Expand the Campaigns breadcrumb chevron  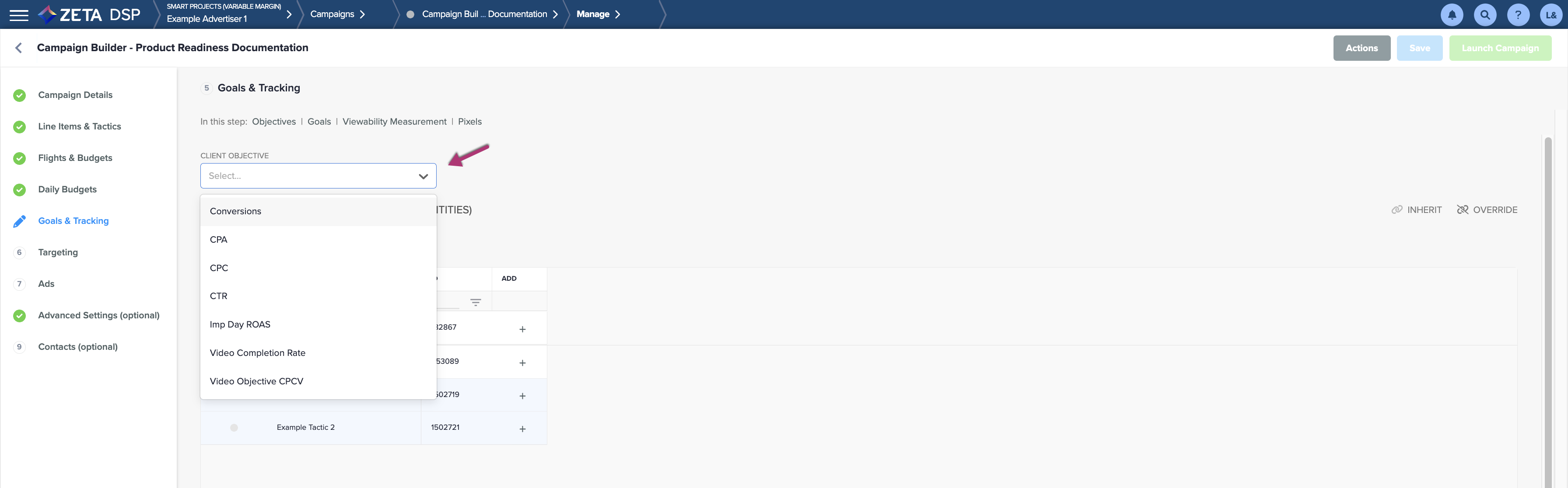pos(362,14)
